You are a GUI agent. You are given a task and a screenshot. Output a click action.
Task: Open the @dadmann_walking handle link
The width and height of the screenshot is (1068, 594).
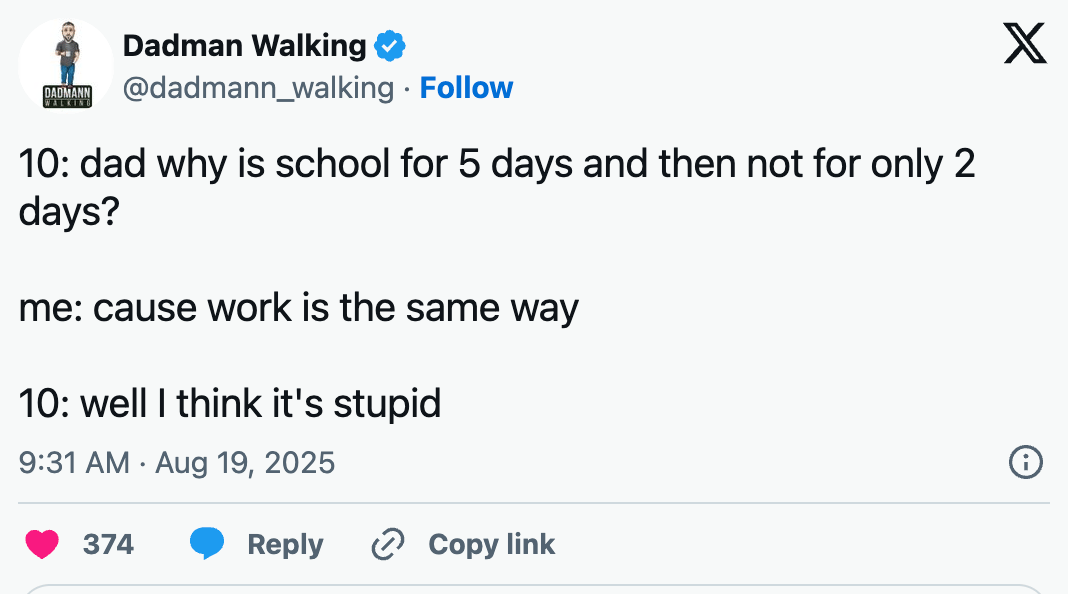click(258, 88)
